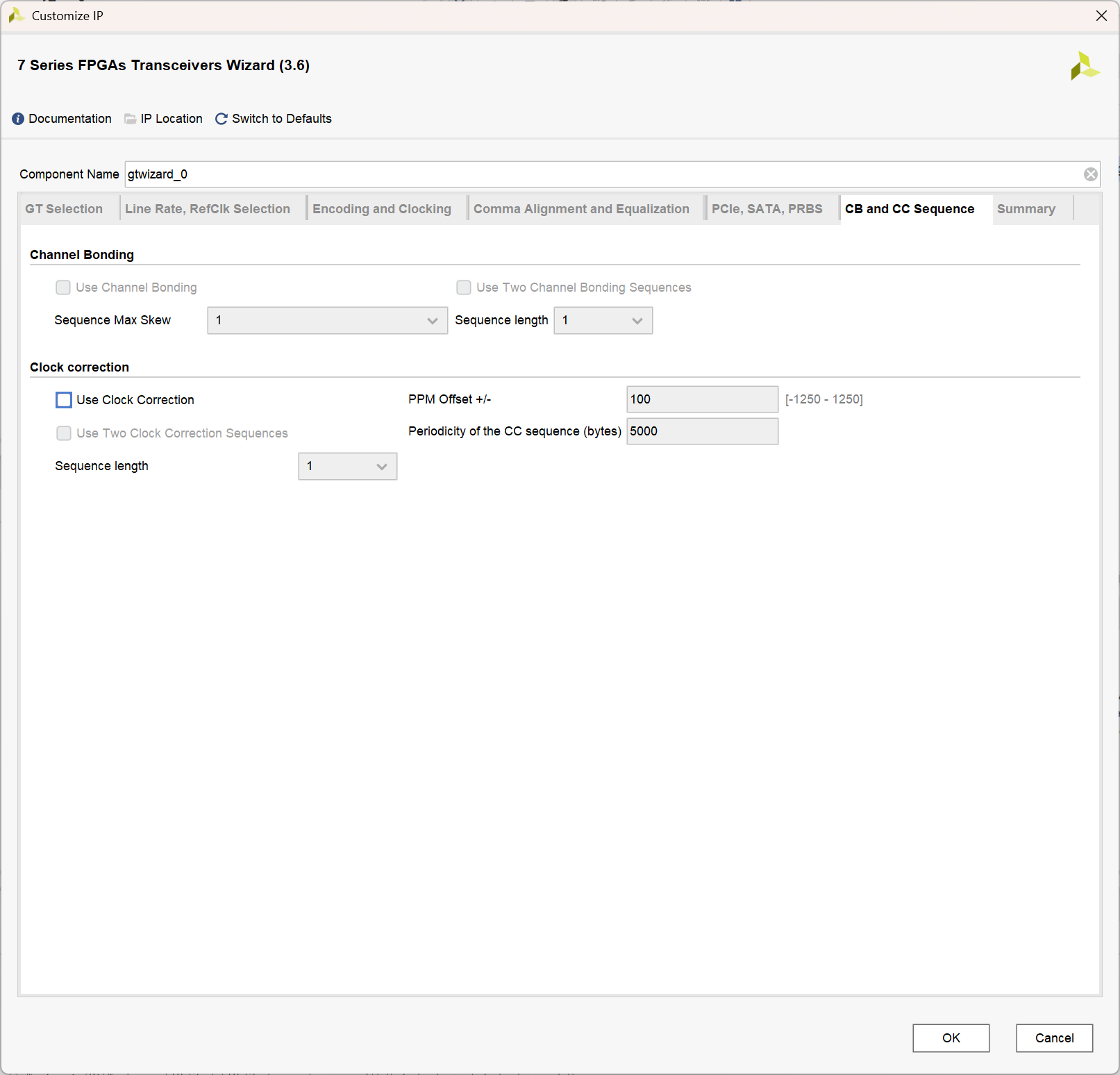Click the PPM Offset +/- label
Image resolution: width=1120 pixels, height=1075 pixels.
[x=450, y=399]
